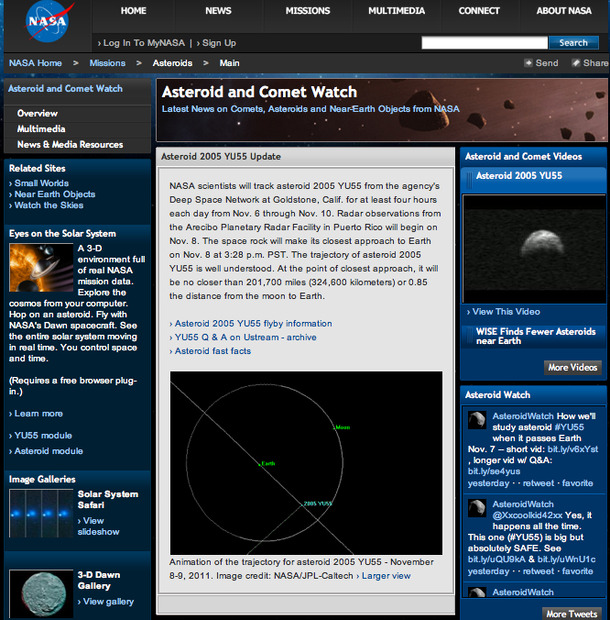The width and height of the screenshot is (610, 620).
Task: Click AsteroidWatch avatar beside @Xxcoolkid42xx tweet
Action: (x=477, y=508)
